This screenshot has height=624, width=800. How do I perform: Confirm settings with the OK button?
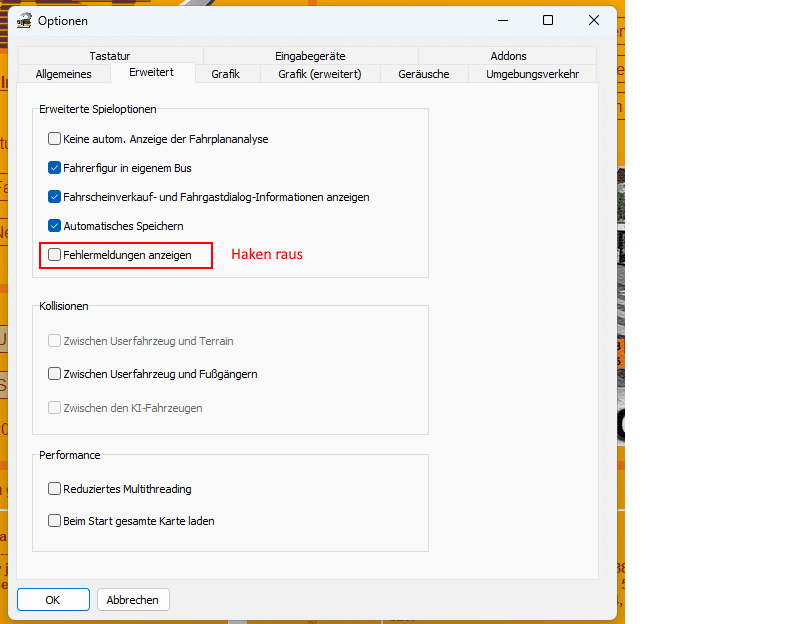click(53, 600)
